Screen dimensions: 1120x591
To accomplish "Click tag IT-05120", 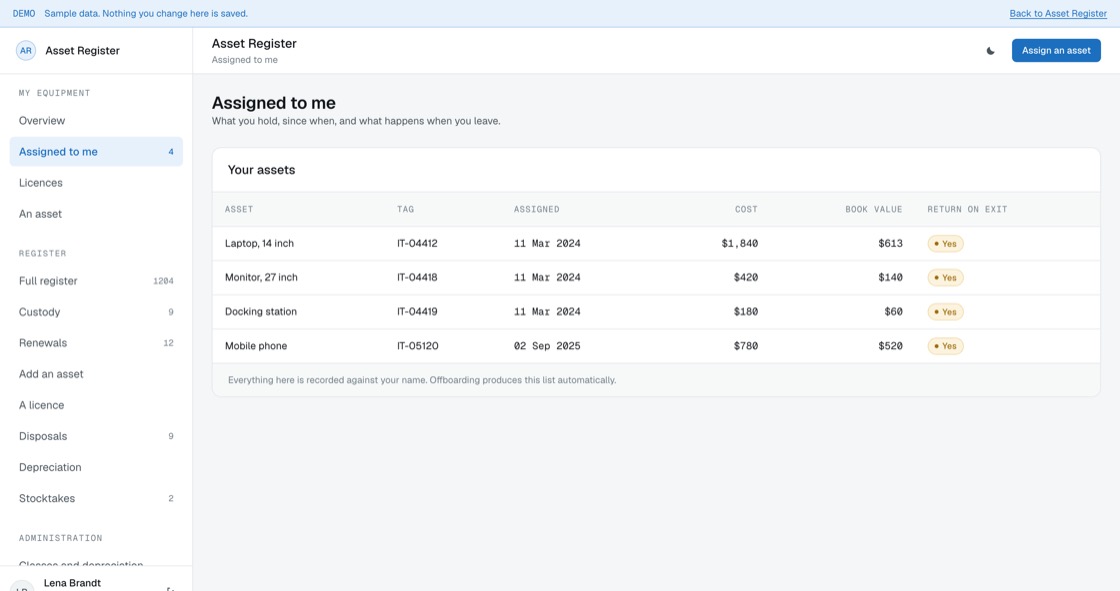I will [418, 346].
